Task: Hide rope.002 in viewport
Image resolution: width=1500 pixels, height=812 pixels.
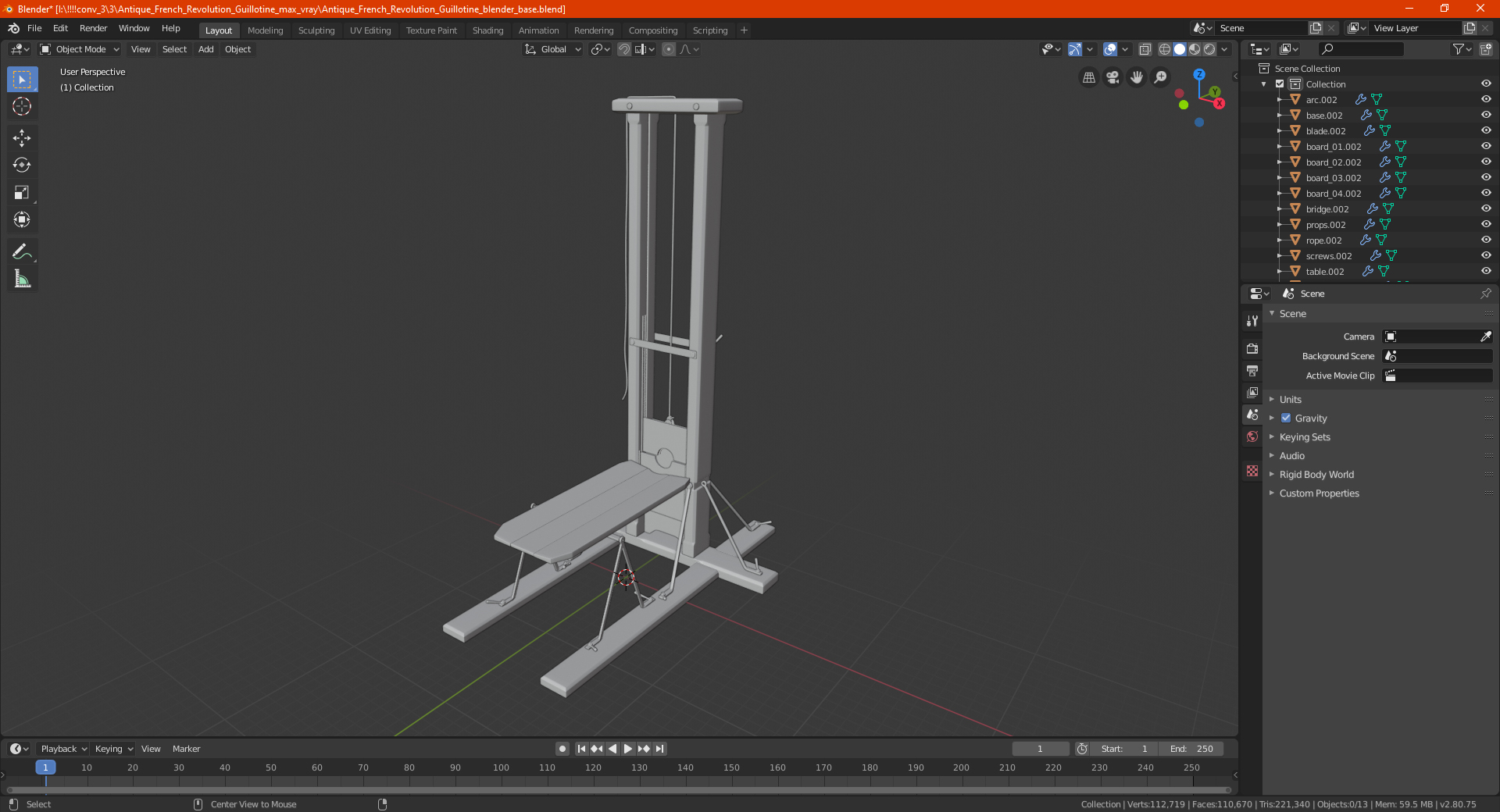Action: tap(1486, 240)
